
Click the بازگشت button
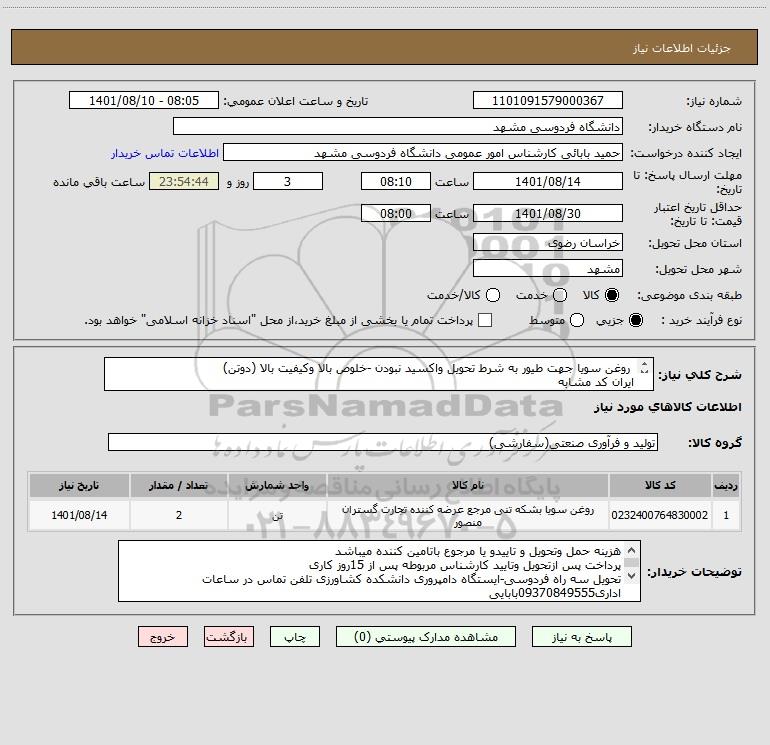click(x=229, y=636)
